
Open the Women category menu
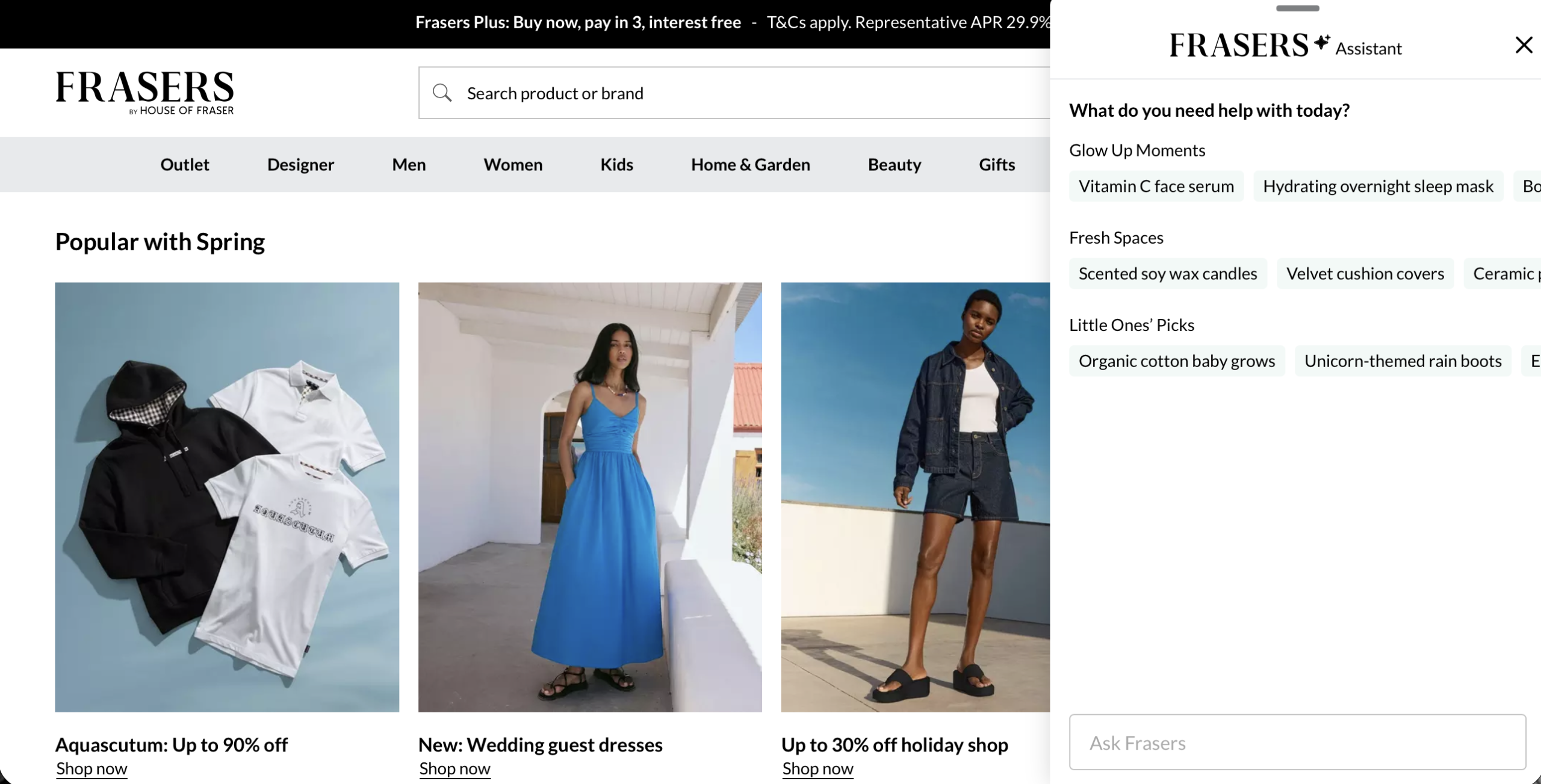point(513,164)
